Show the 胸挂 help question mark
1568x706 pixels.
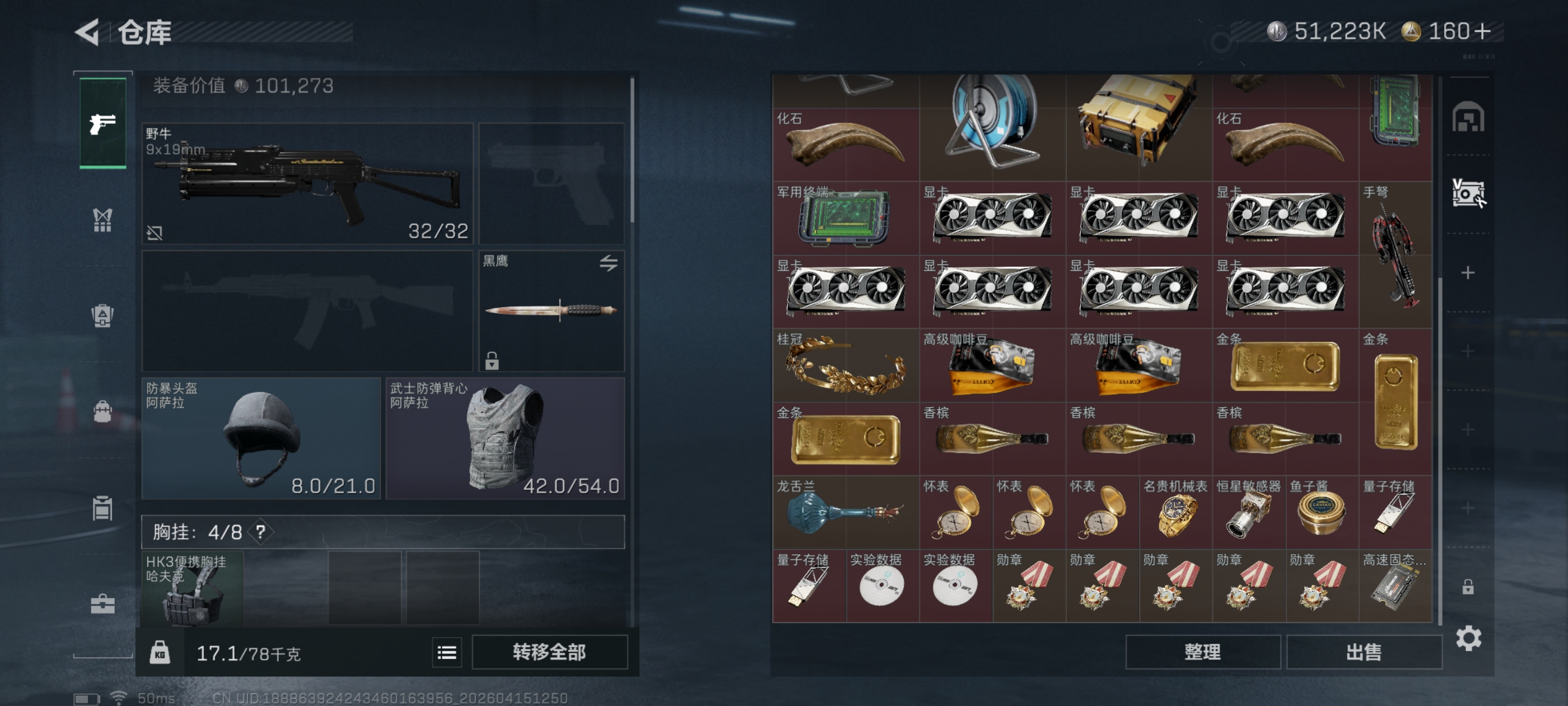click(x=260, y=532)
